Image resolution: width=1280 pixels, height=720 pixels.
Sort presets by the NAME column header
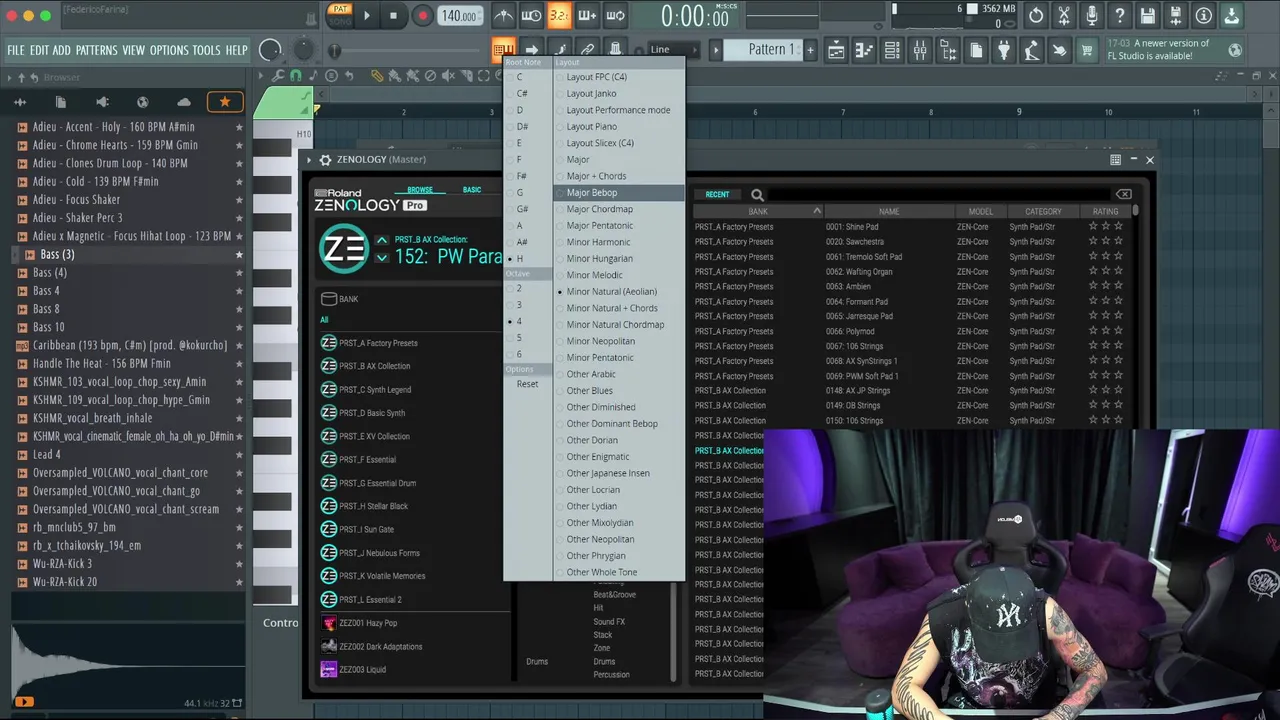tap(888, 212)
